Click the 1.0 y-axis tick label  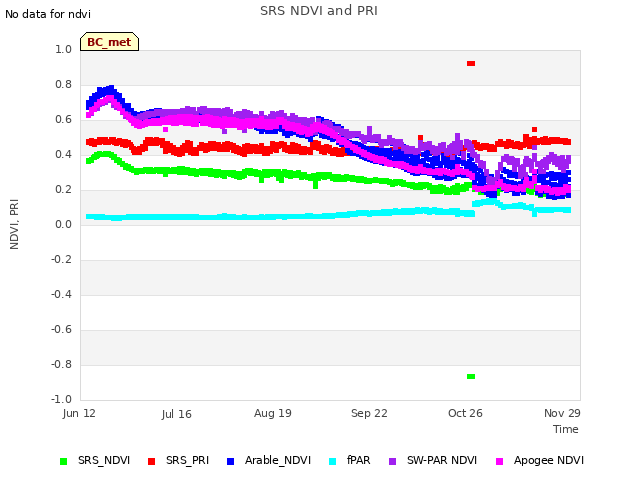pyautogui.click(x=63, y=49)
